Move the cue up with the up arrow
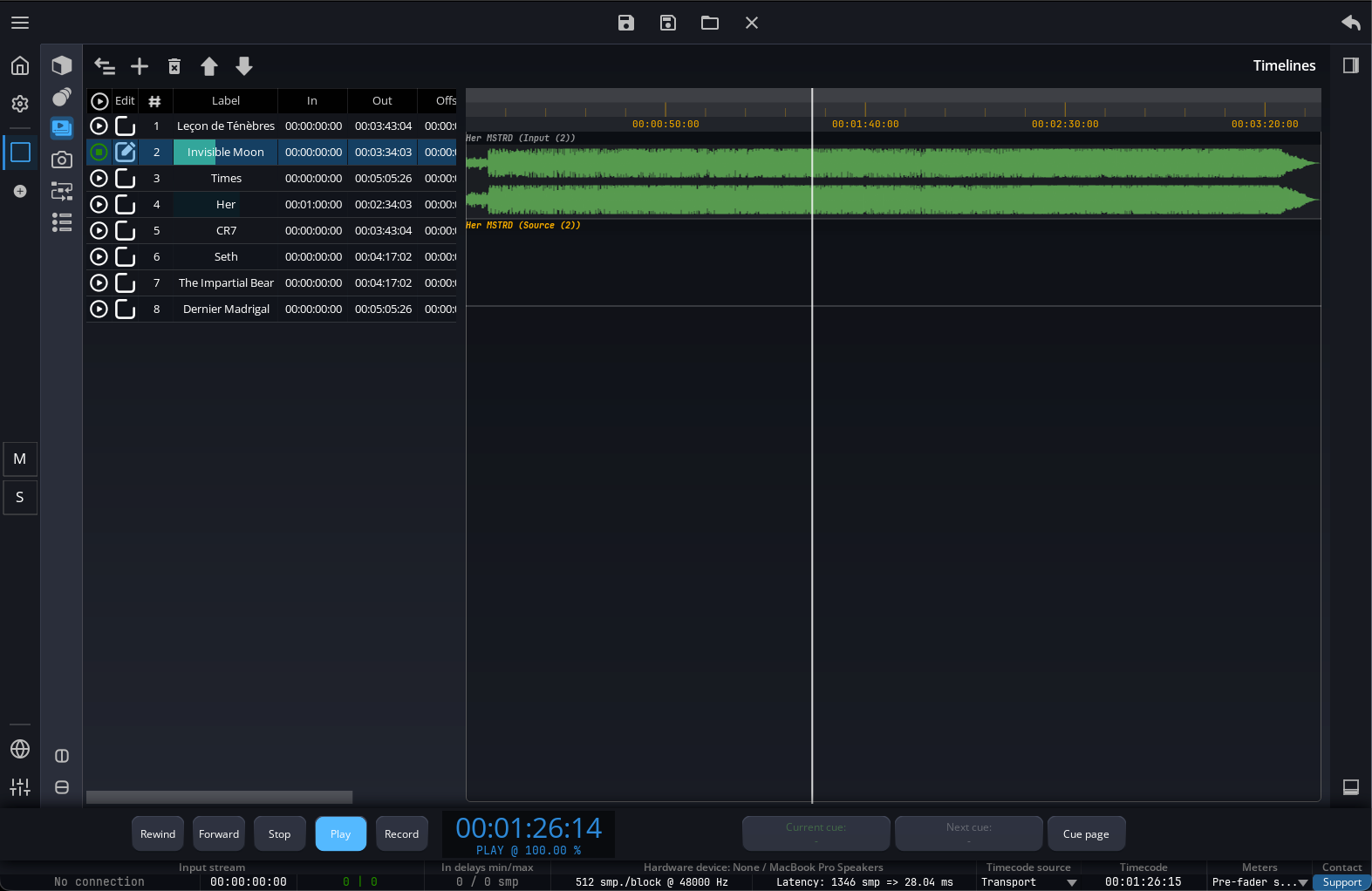 (x=209, y=66)
